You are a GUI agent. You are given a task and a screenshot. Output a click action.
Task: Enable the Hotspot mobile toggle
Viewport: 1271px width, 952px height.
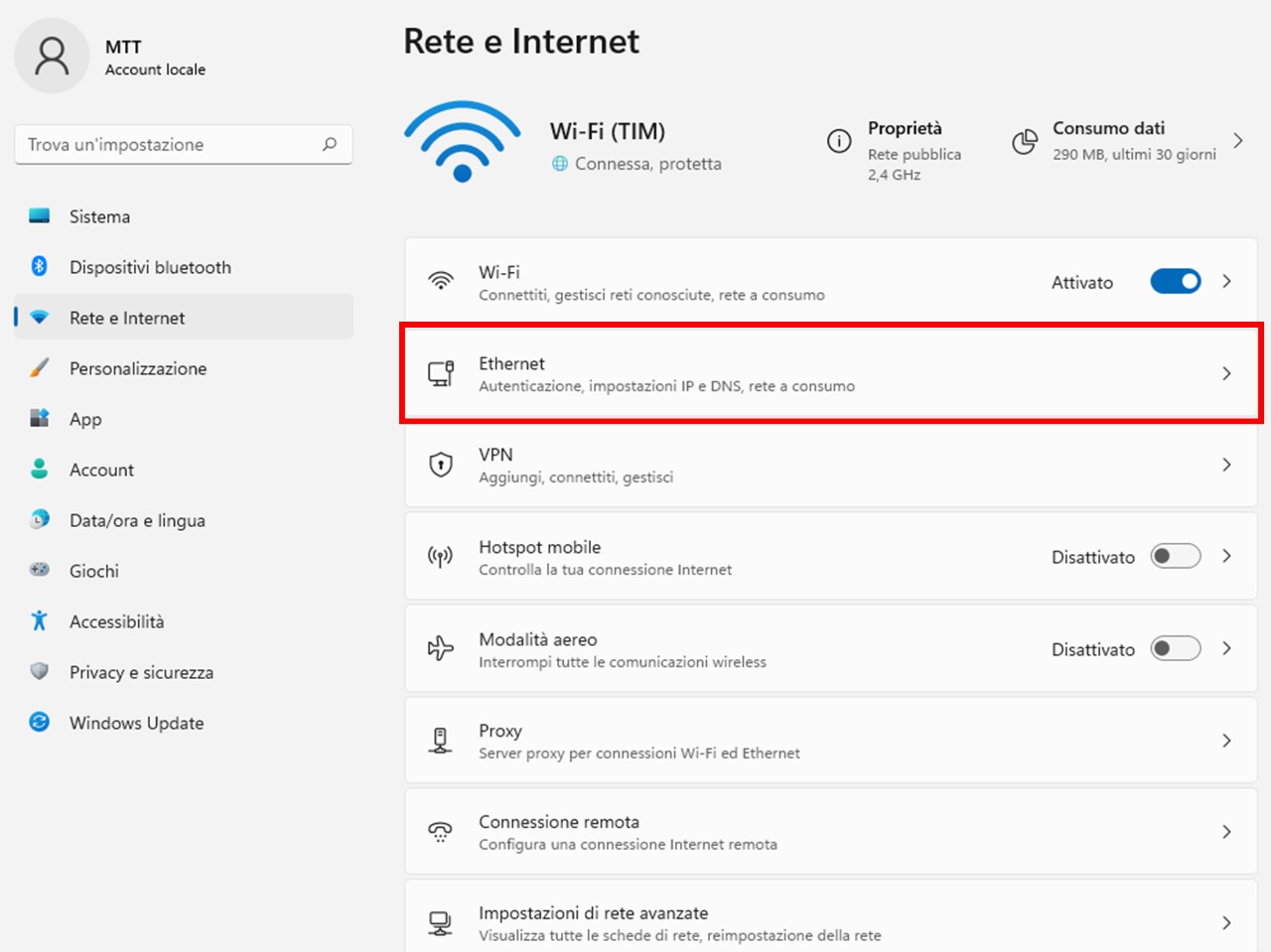click(1176, 556)
